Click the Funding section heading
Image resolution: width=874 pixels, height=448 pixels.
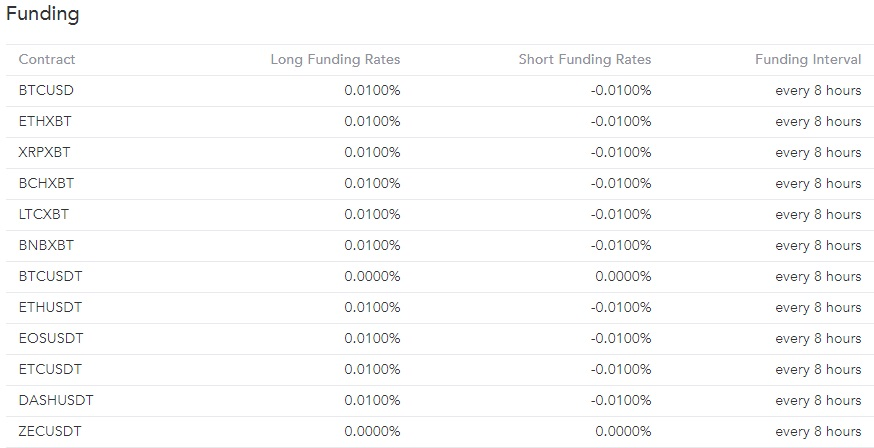[x=43, y=15]
